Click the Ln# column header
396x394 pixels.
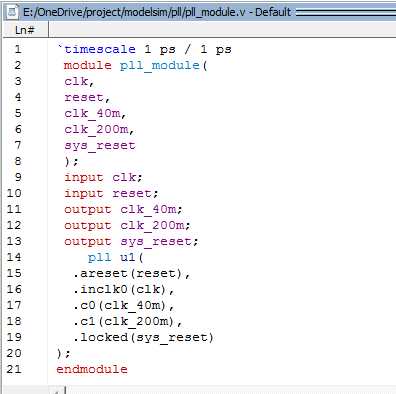click(25, 30)
